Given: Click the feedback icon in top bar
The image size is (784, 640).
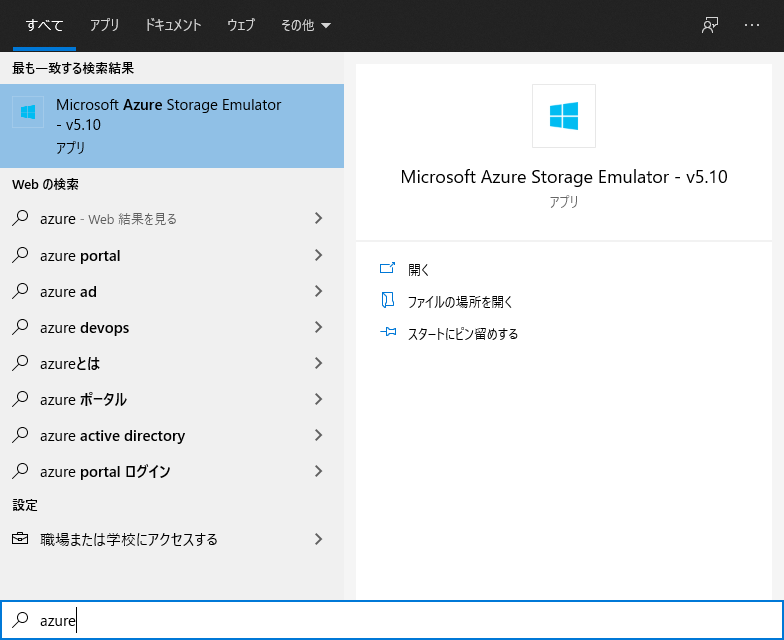Looking at the screenshot, I should (x=710, y=25).
